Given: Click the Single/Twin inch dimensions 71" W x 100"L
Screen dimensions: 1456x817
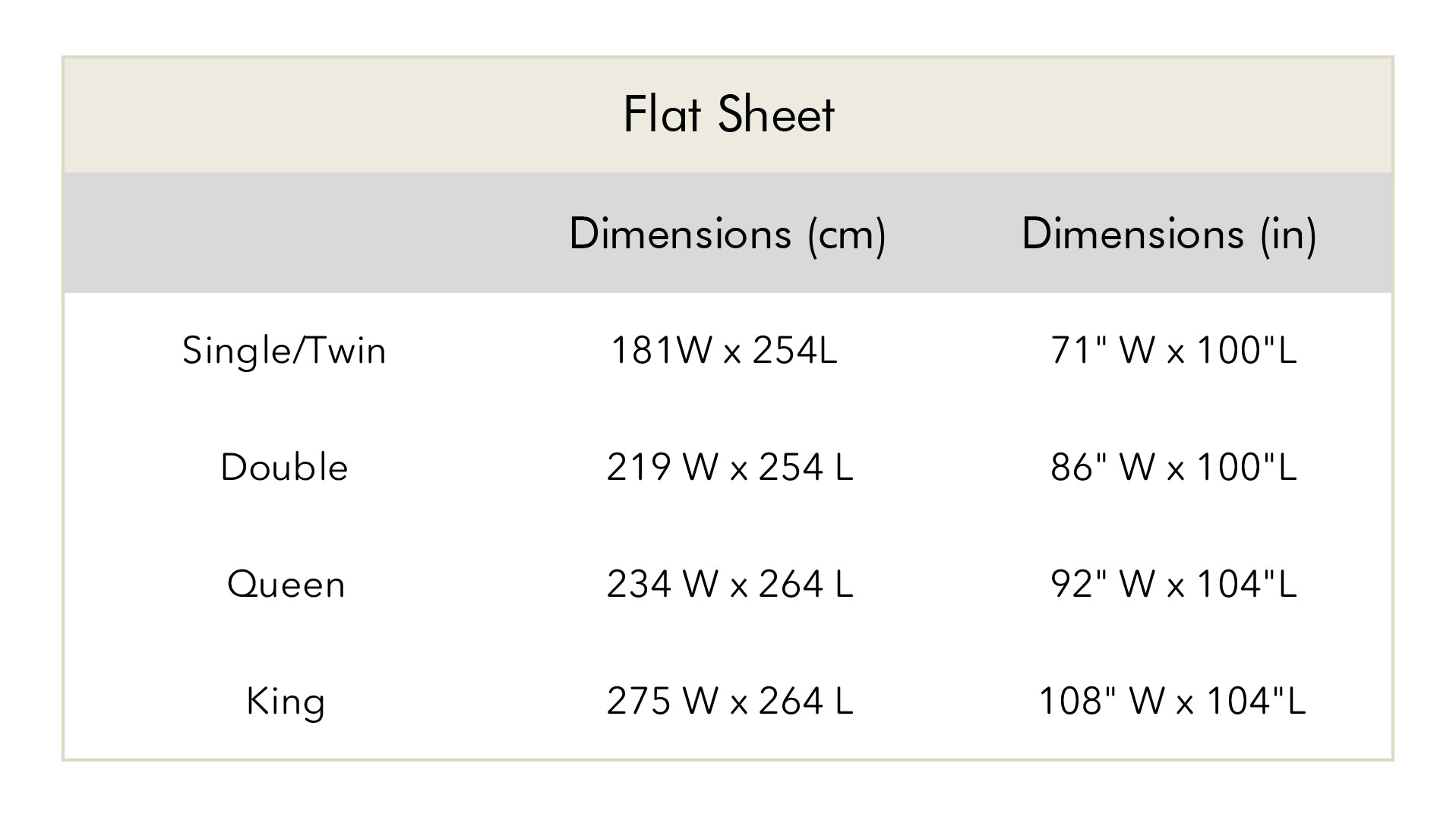Looking at the screenshot, I should coord(1173,351).
